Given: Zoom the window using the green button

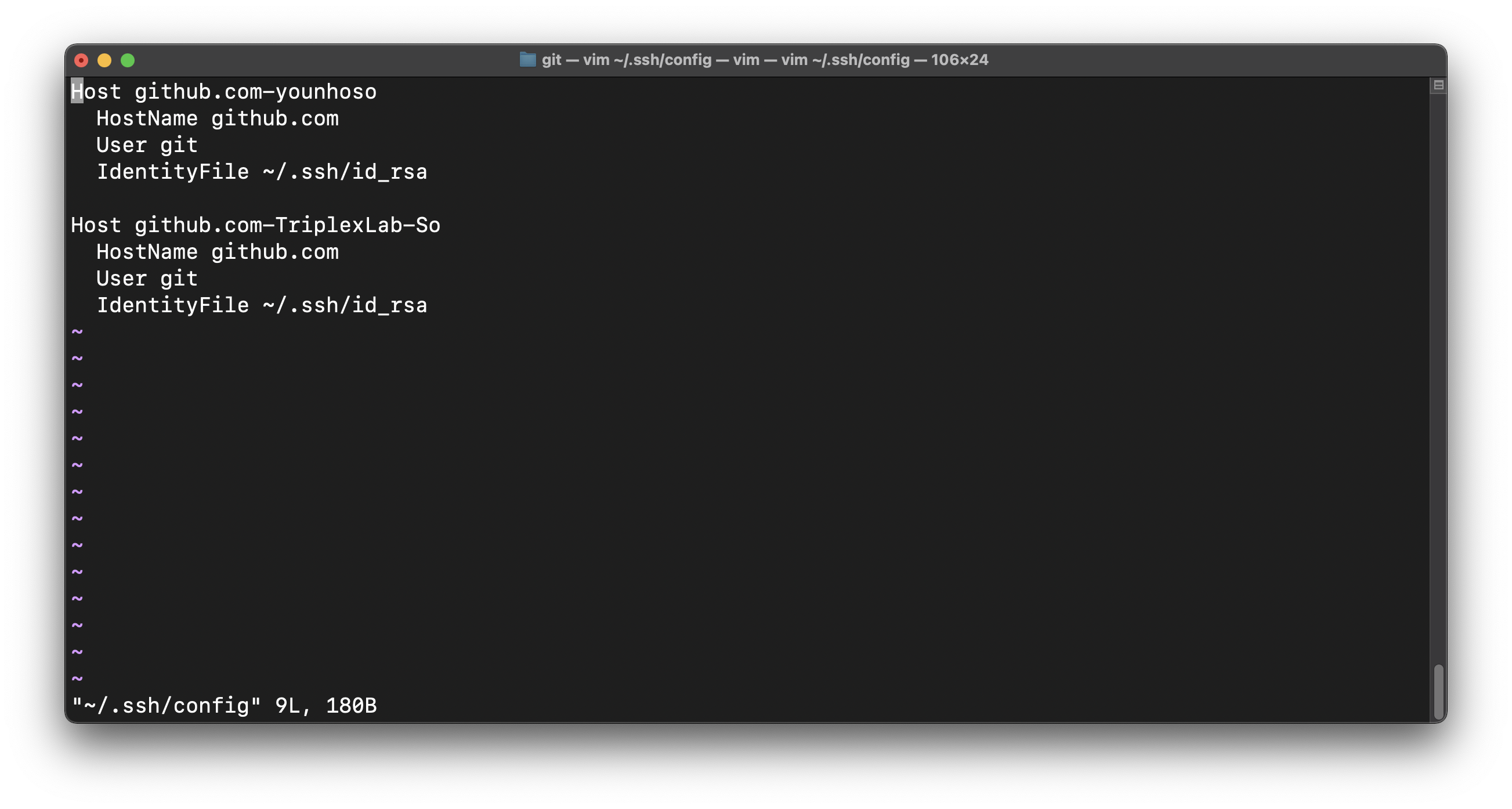Looking at the screenshot, I should pos(128,60).
